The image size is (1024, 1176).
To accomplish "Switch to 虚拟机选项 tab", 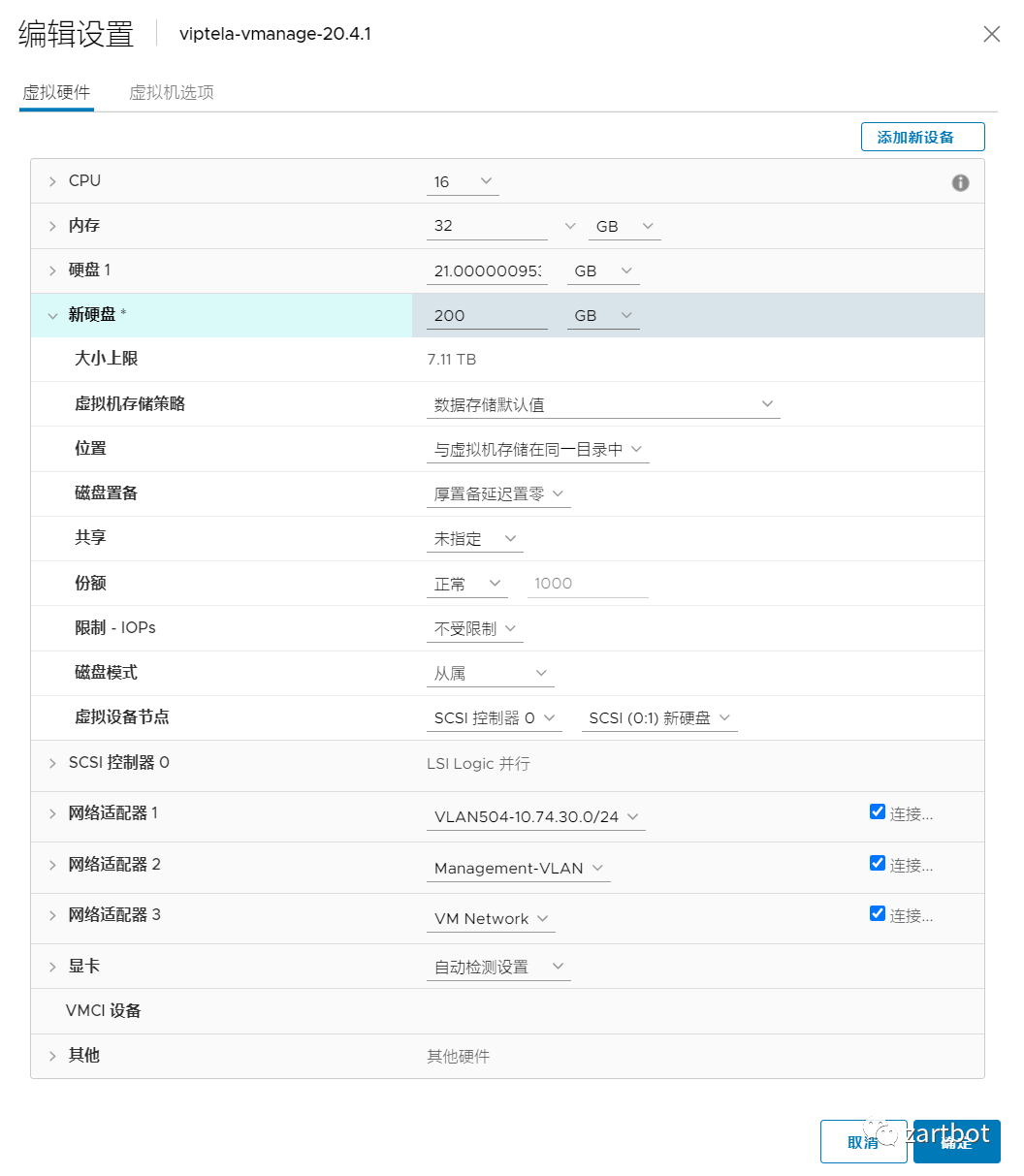I will (x=172, y=93).
